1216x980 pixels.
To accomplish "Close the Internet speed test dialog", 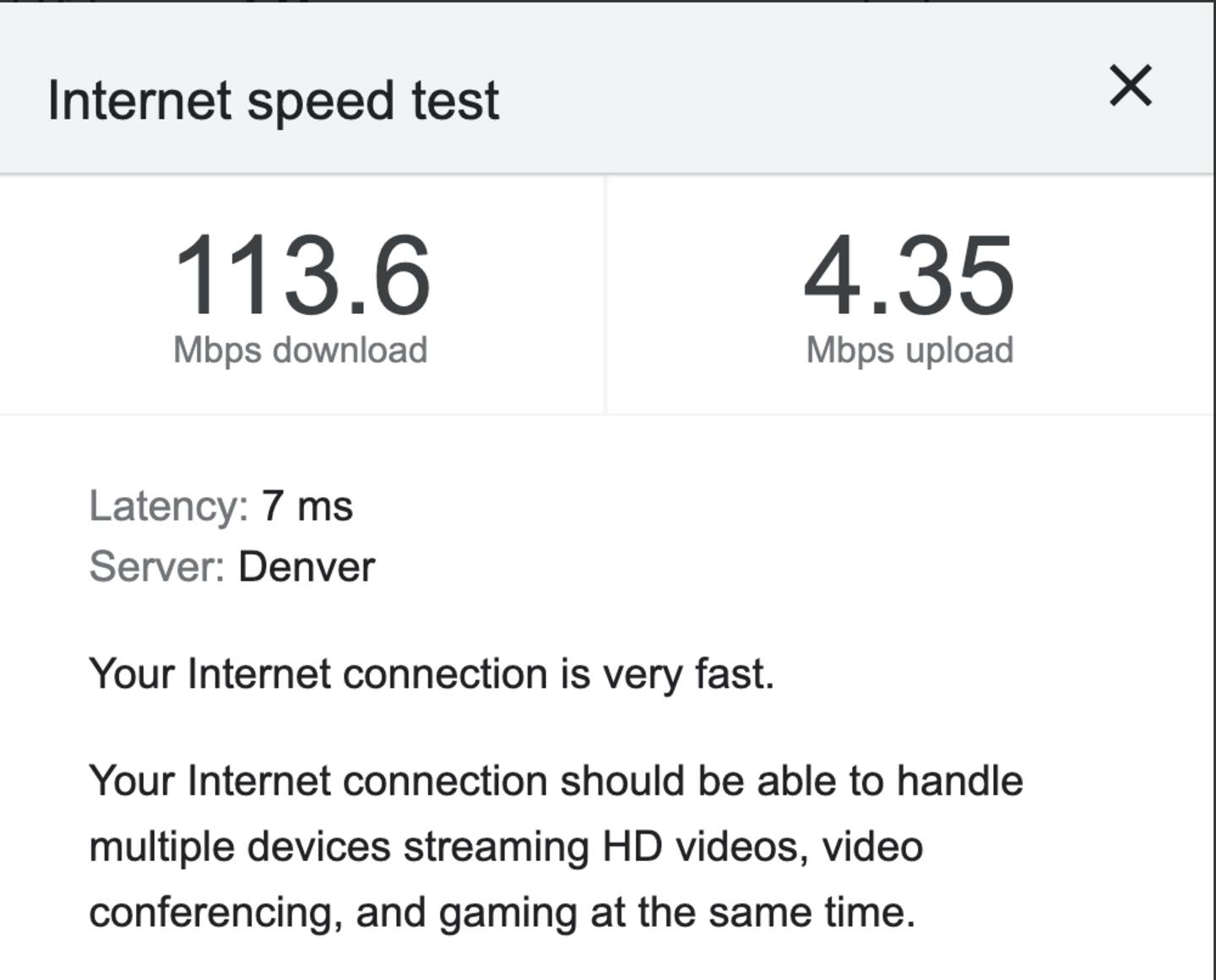I will [x=1130, y=86].
